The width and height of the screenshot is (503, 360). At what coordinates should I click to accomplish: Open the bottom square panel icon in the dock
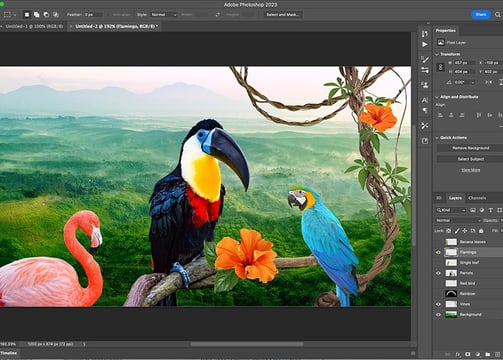[425, 141]
